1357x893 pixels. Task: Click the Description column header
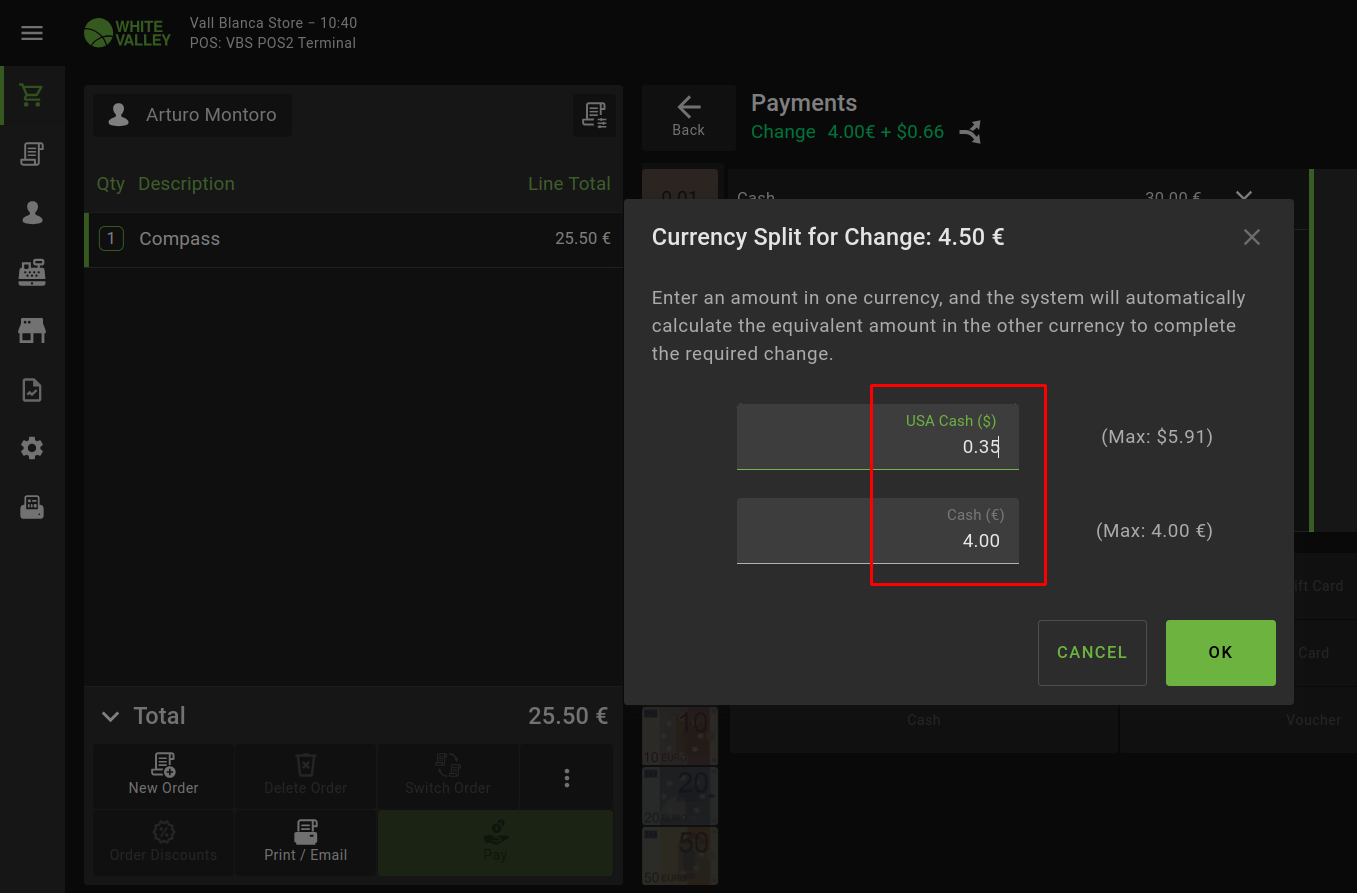click(187, 184)
